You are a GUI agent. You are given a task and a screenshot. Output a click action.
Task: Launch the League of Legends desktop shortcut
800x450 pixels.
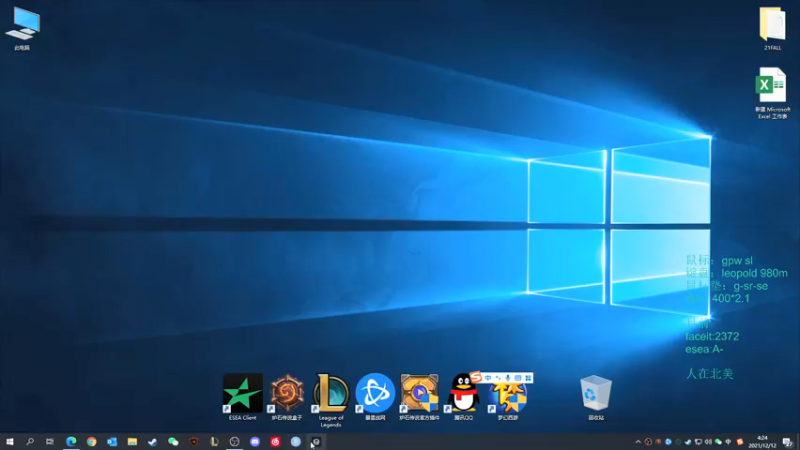point(331,400)
